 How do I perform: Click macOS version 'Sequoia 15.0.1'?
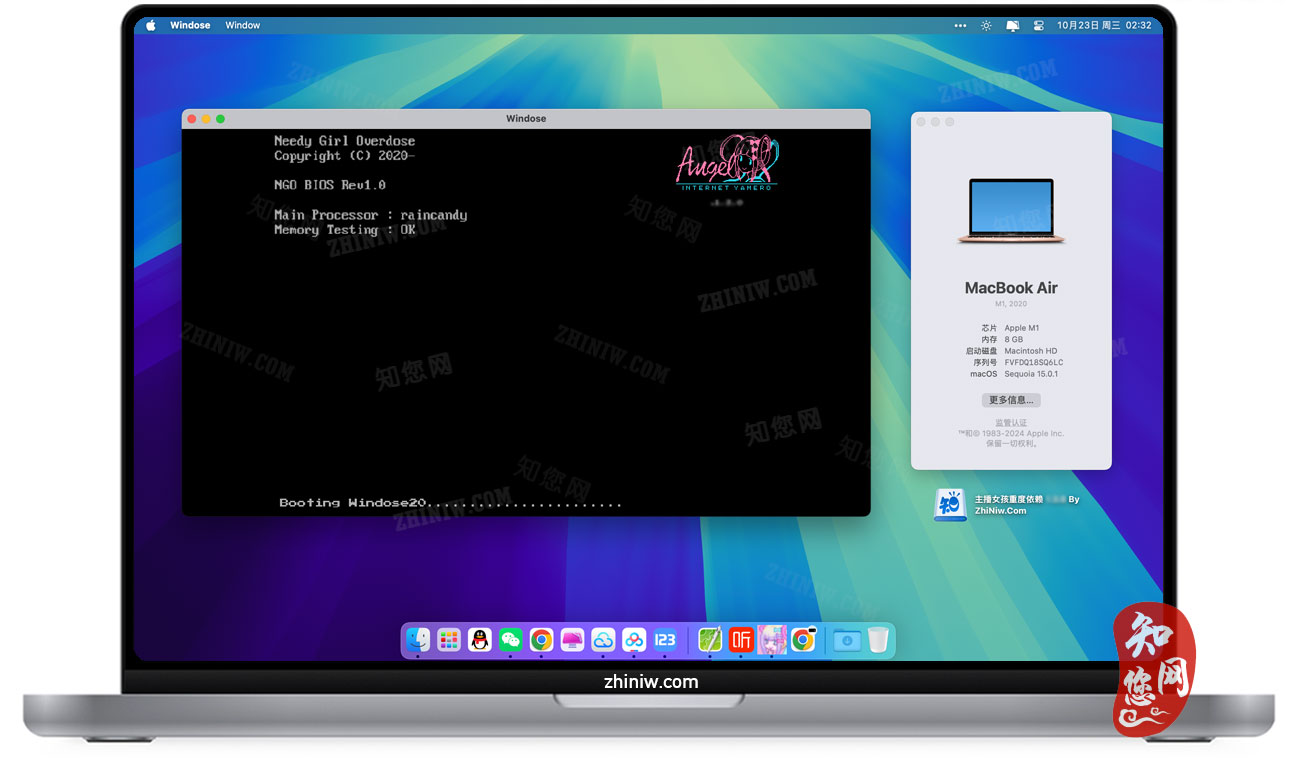coord(1031,374)
